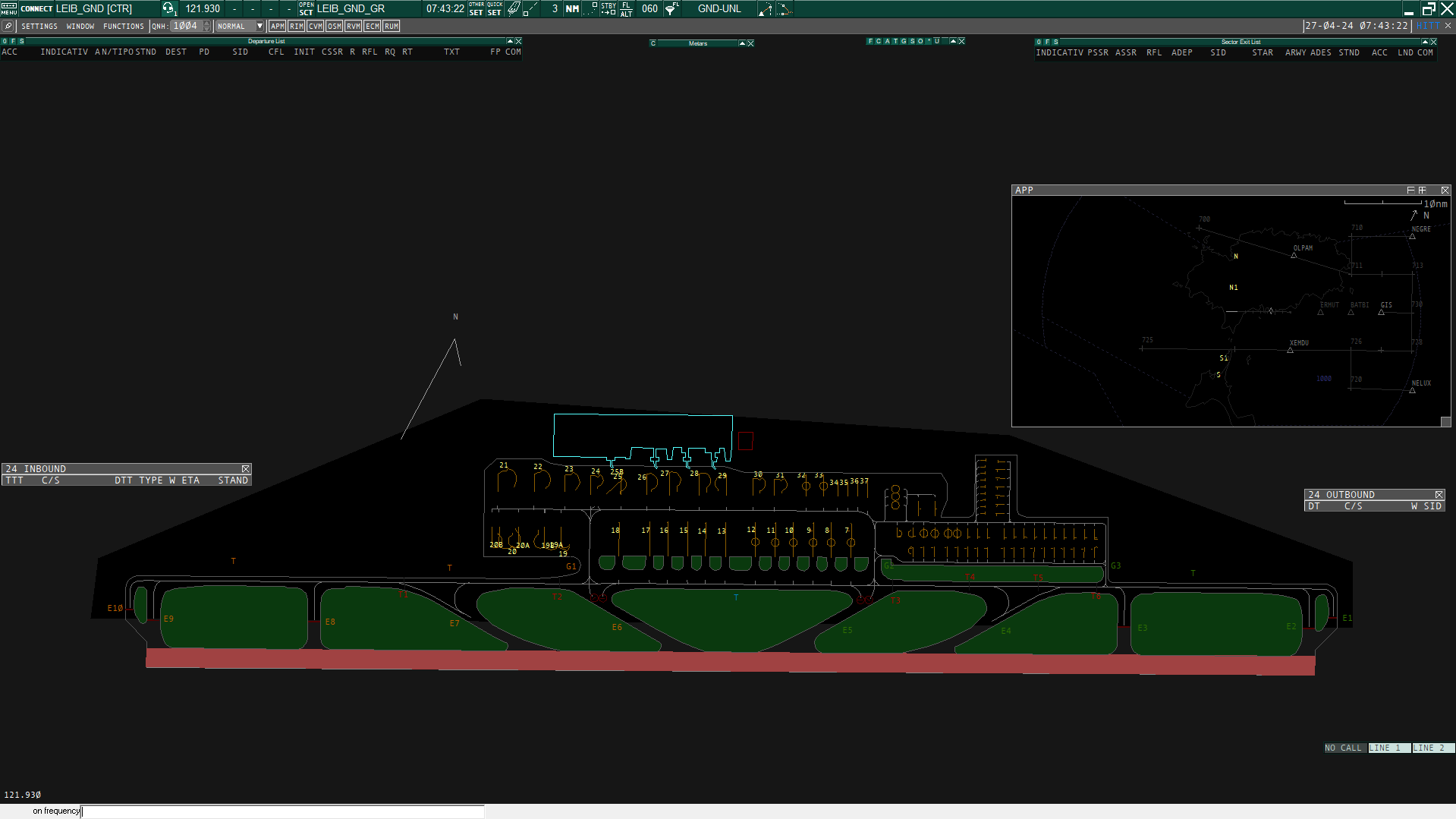Click the F letter in FCATGSO bar
The height and width of the screenshot is (819, 1456).
870,41
